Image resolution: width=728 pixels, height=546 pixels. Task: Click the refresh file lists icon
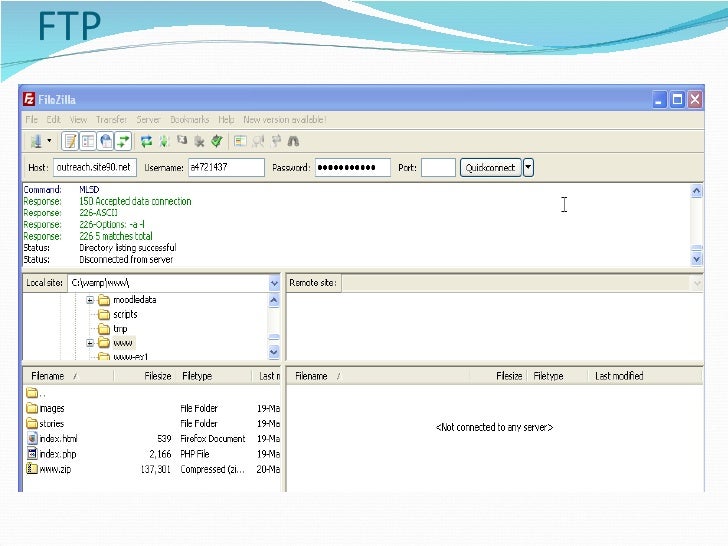[147, 141]
